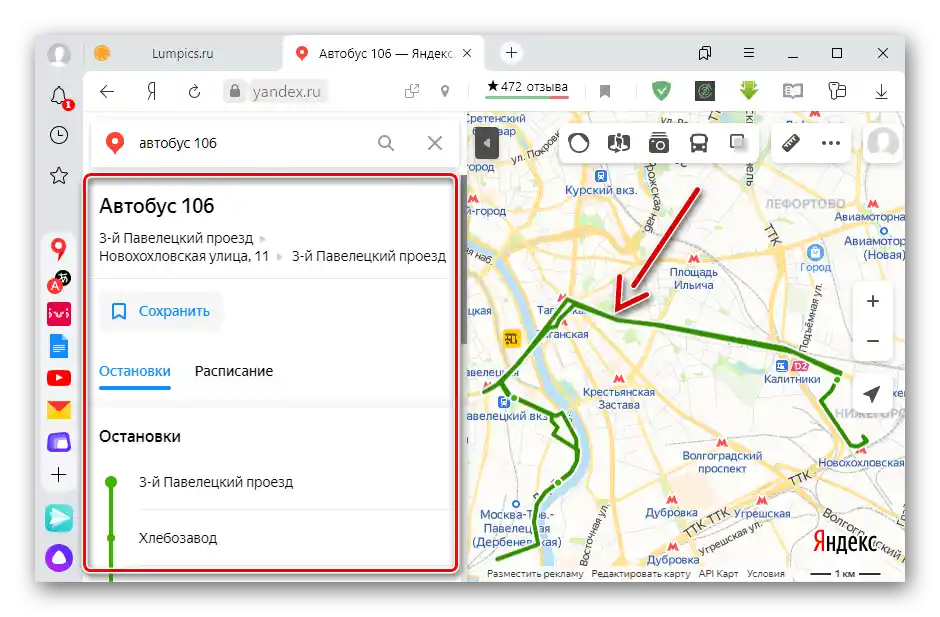
Task: Click the yandex.ru address field
Action: point(287,91)
